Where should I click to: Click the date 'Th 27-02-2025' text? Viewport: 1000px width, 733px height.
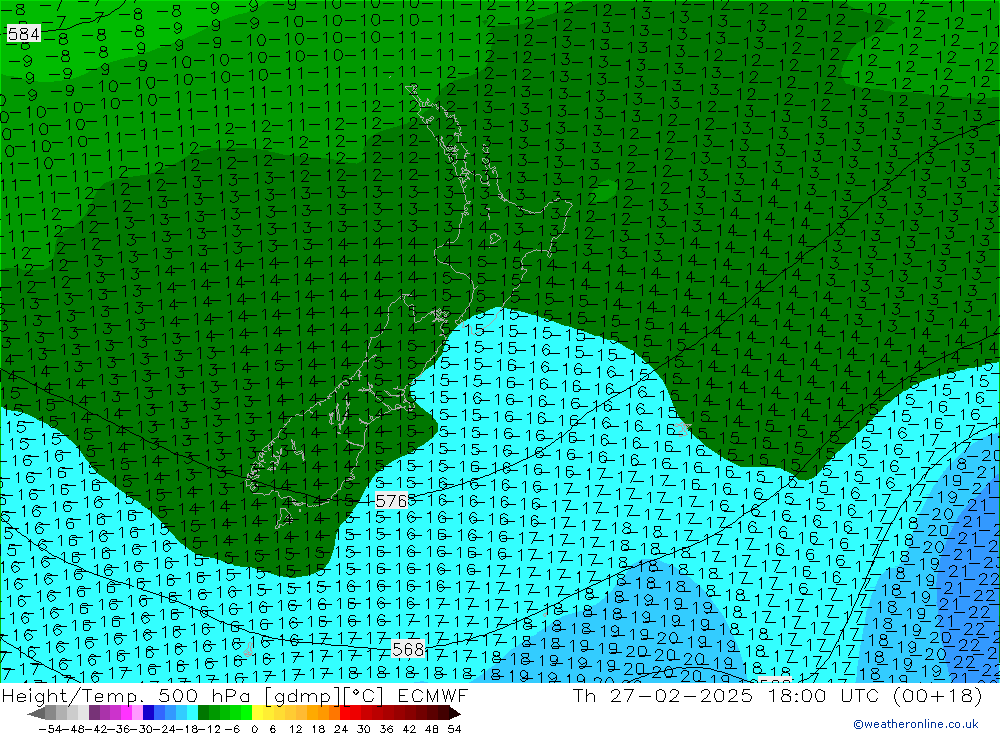[x=663, y=696]
